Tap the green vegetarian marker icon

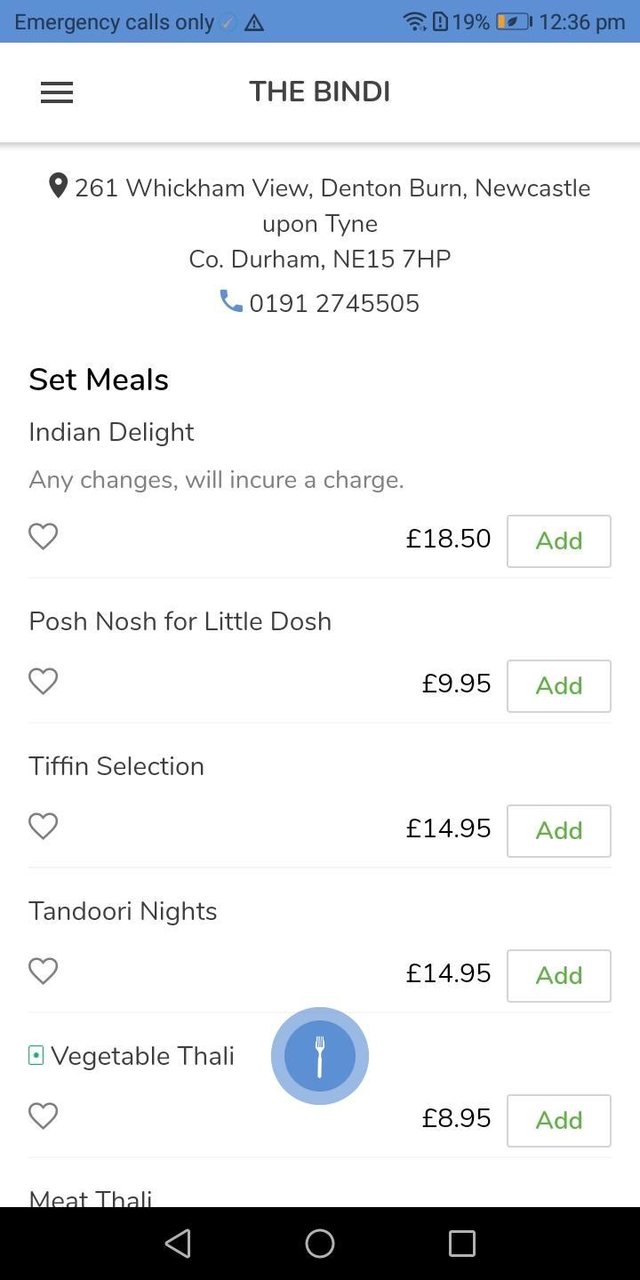(36, 1055)
